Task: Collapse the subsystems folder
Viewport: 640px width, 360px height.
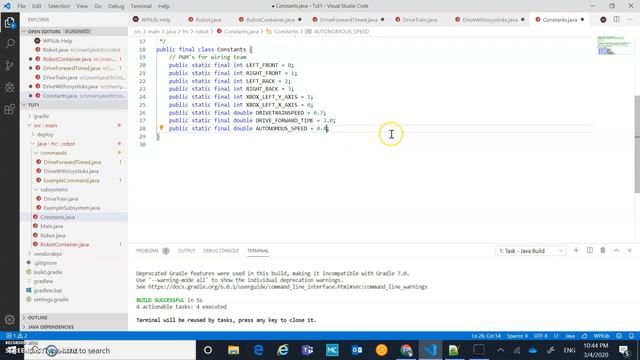Action: [x=54, y=189]
